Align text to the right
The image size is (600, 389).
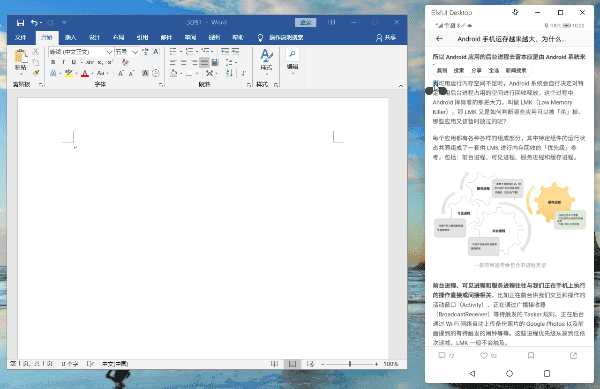coord(194,62)
